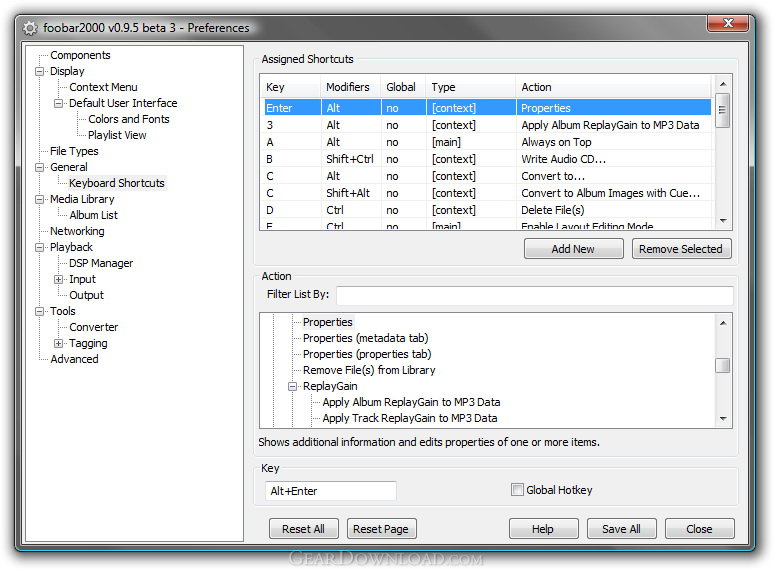
Task: Click the Action column header
Action: (614, 87)
